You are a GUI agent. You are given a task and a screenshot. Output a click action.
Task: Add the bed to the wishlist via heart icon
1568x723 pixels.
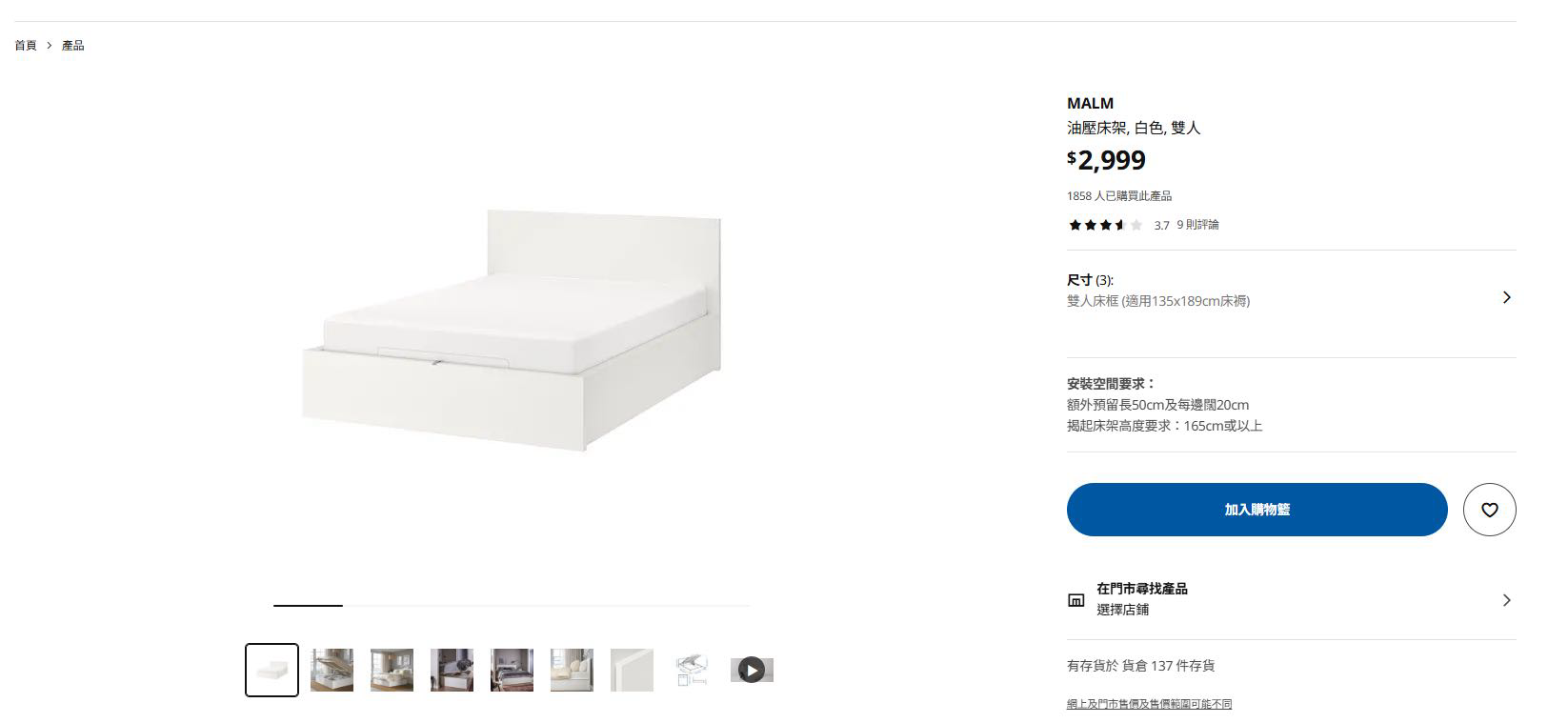tap(1489, 510)
